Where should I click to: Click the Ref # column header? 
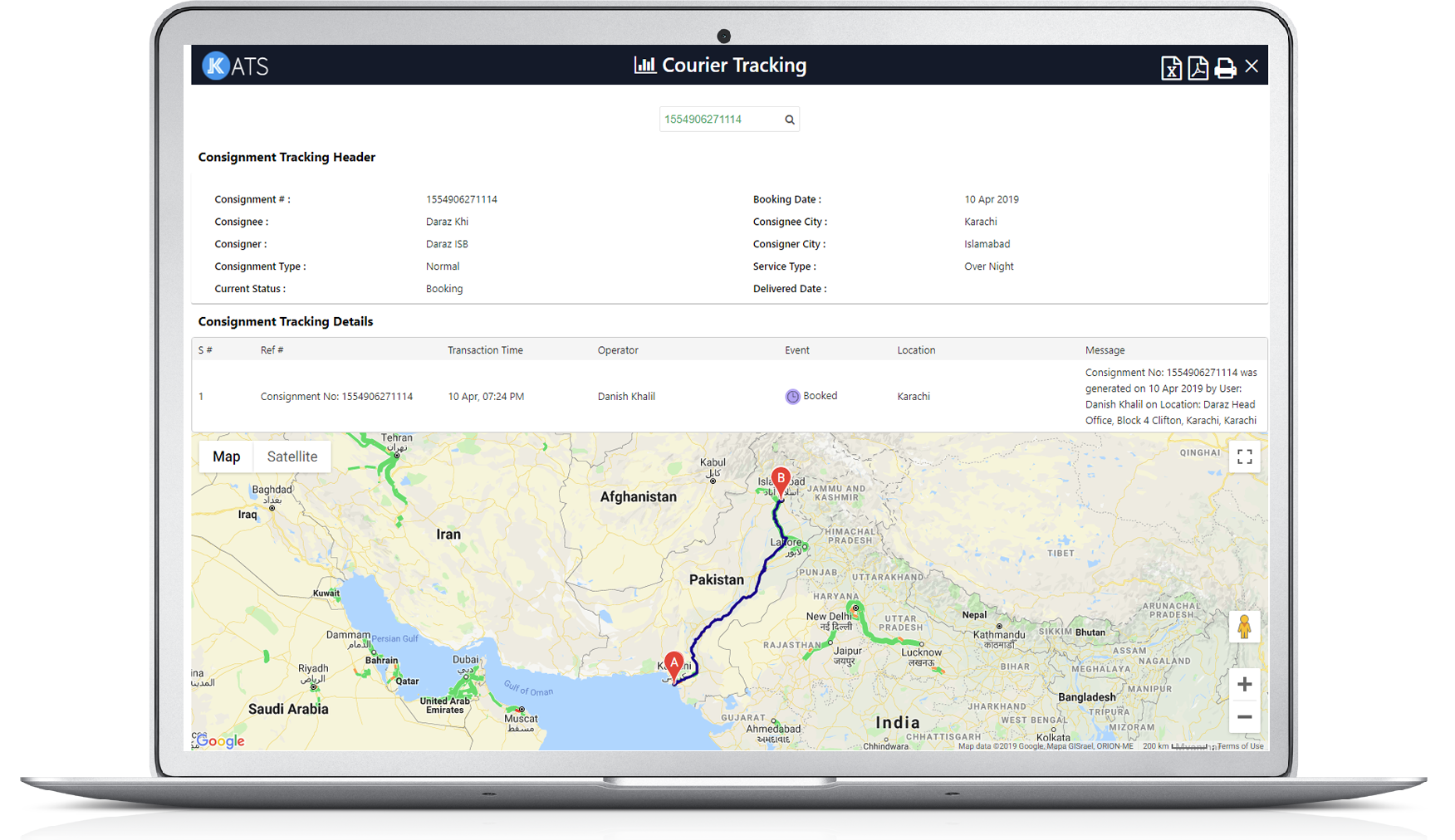[272, 350]
